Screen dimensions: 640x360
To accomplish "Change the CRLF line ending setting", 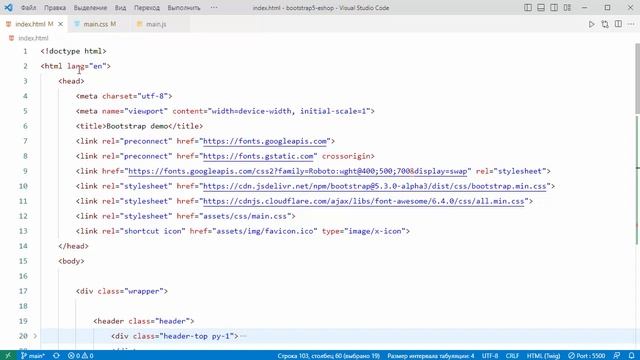I will tap(512, 356).
